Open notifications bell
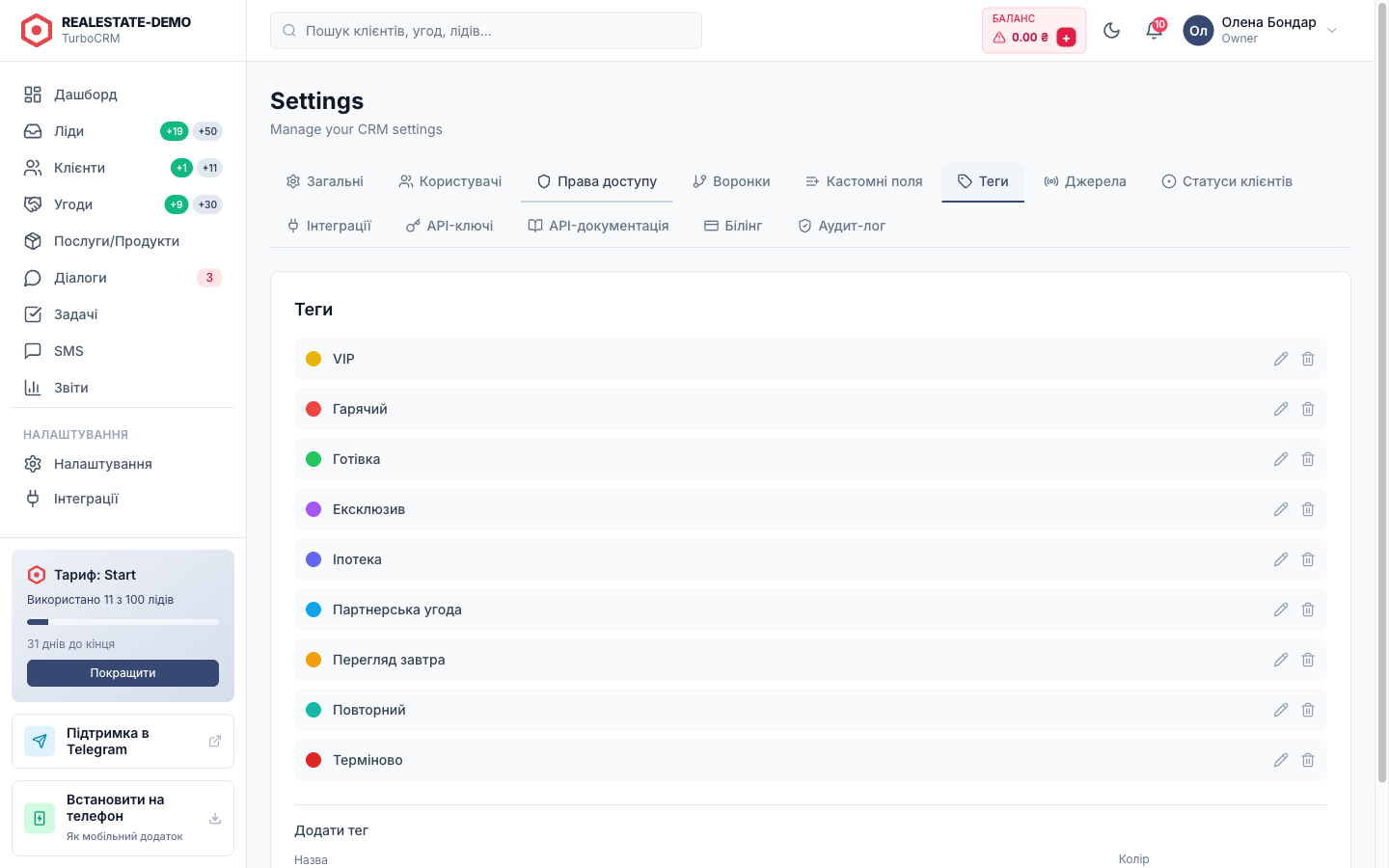 [1154, 31]
